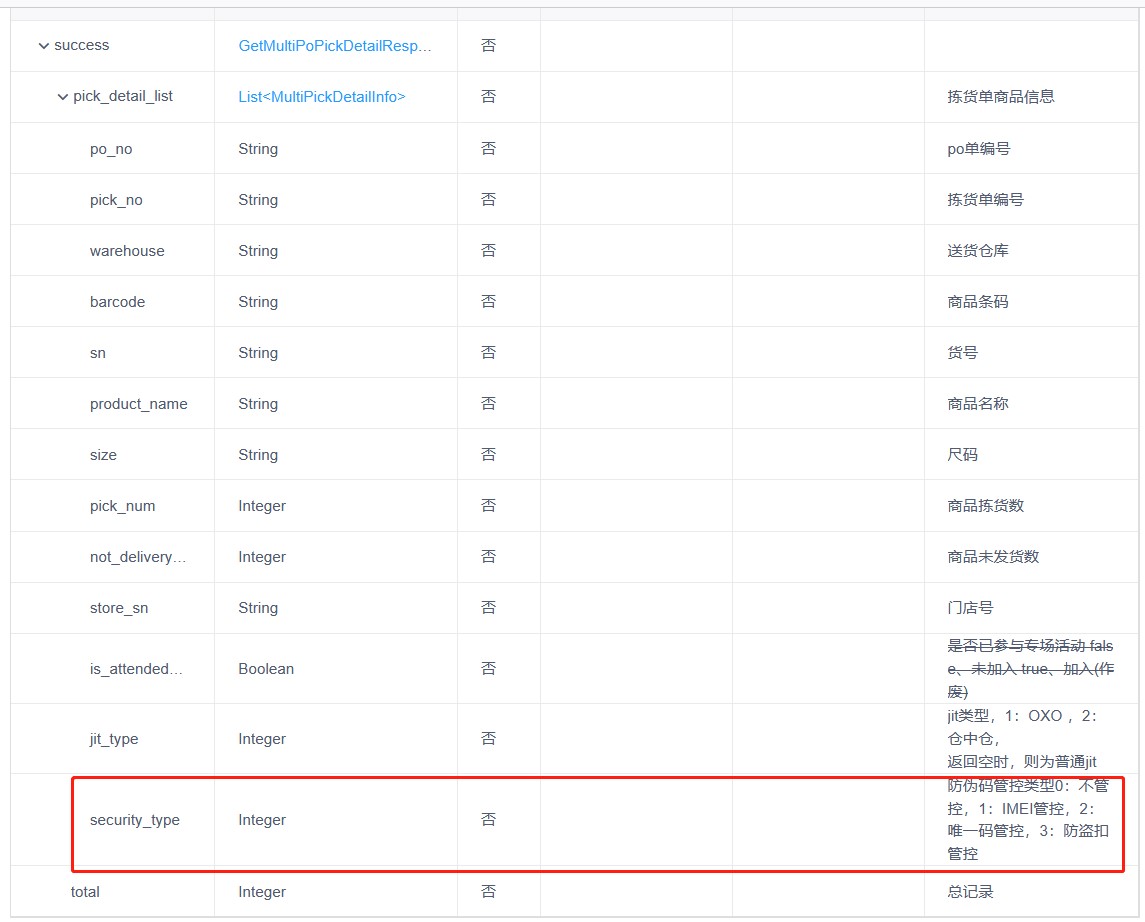Select the jit_type field name
The image size is (1145, 922).
click(114, 739)
